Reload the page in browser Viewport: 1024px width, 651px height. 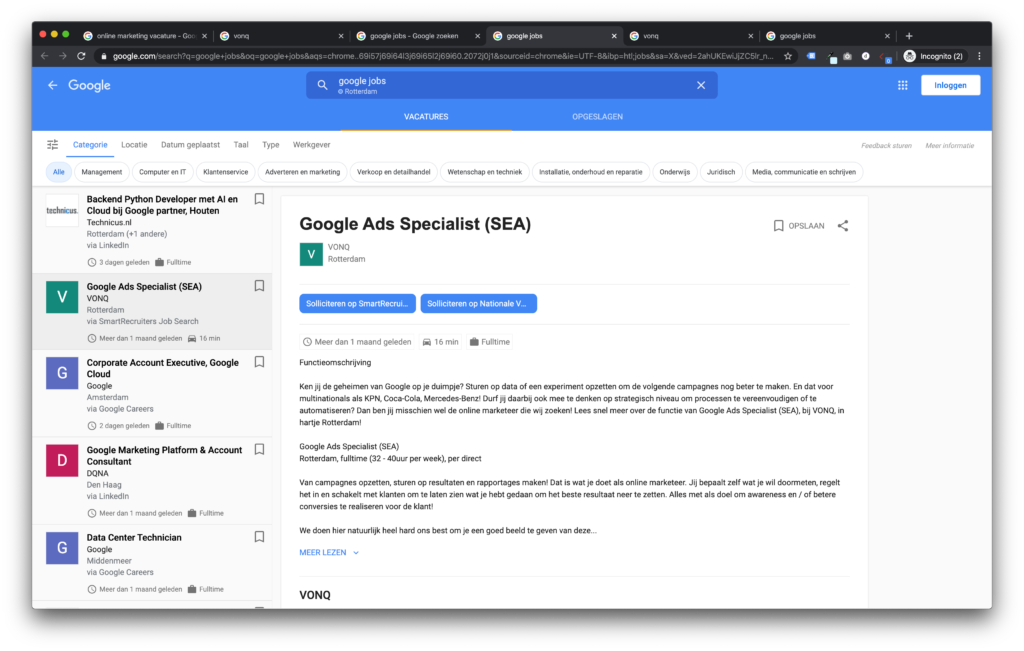coord(81,56)
